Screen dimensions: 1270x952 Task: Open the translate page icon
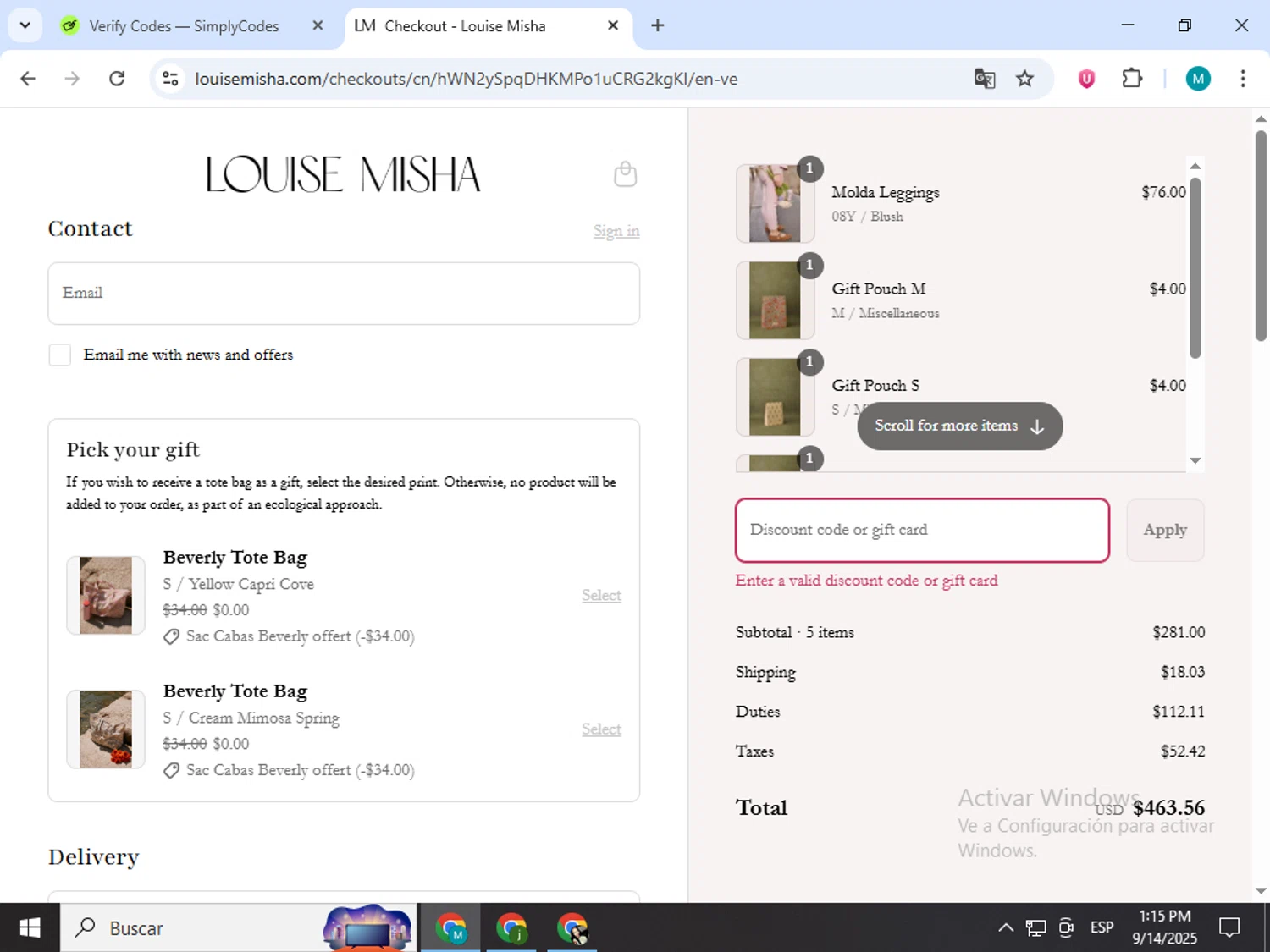pos(985,79)
